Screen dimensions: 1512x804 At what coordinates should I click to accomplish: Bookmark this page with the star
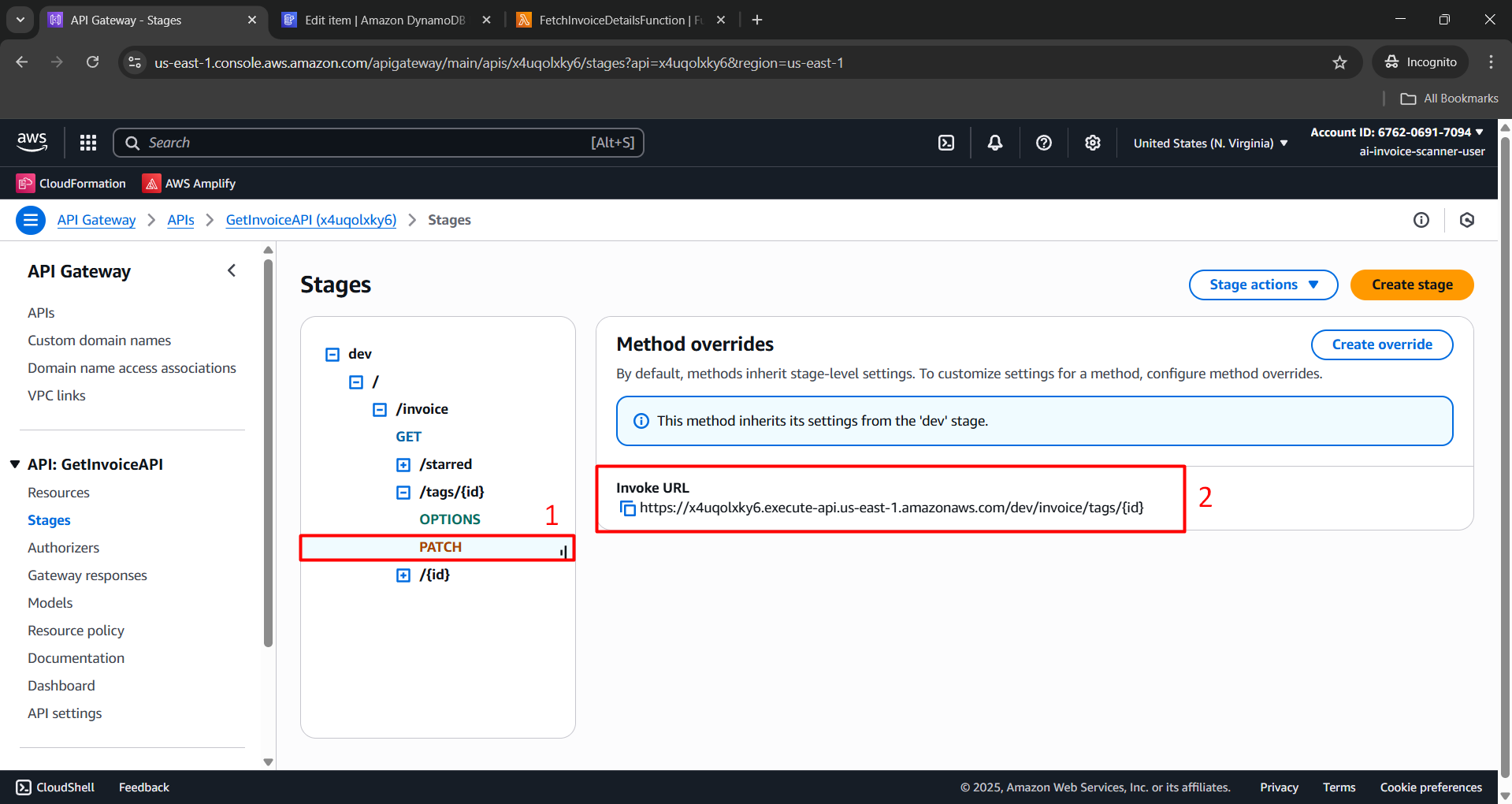click(1339, 63)
